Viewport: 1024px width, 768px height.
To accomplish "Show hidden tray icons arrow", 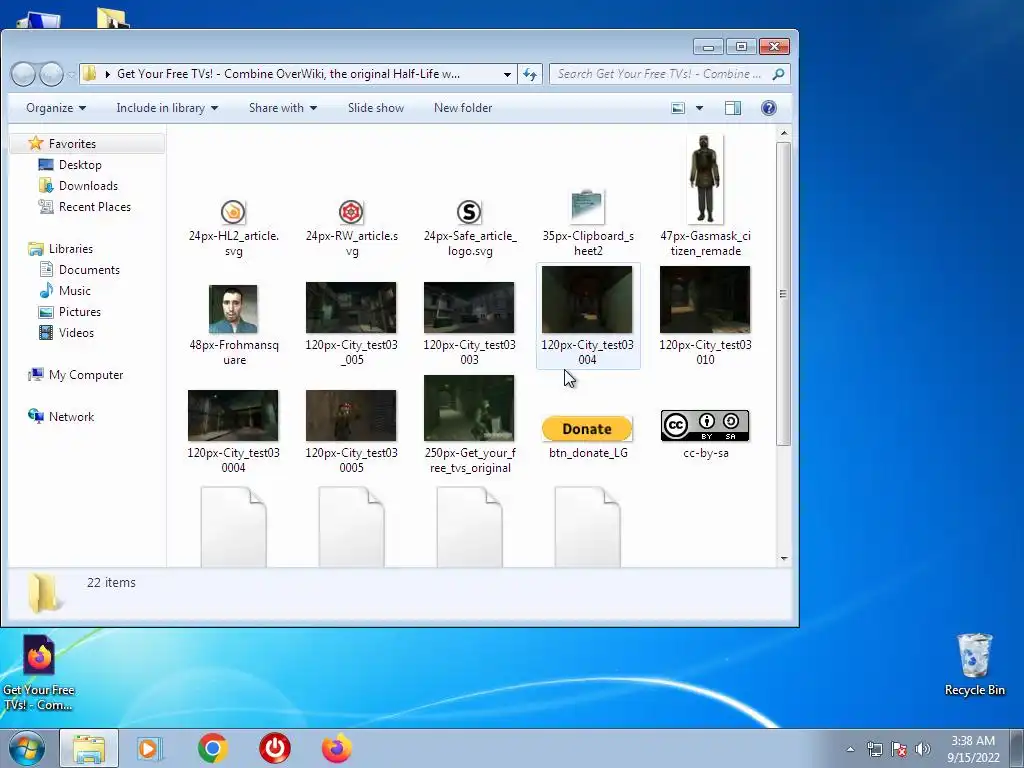I will point(850,749).
